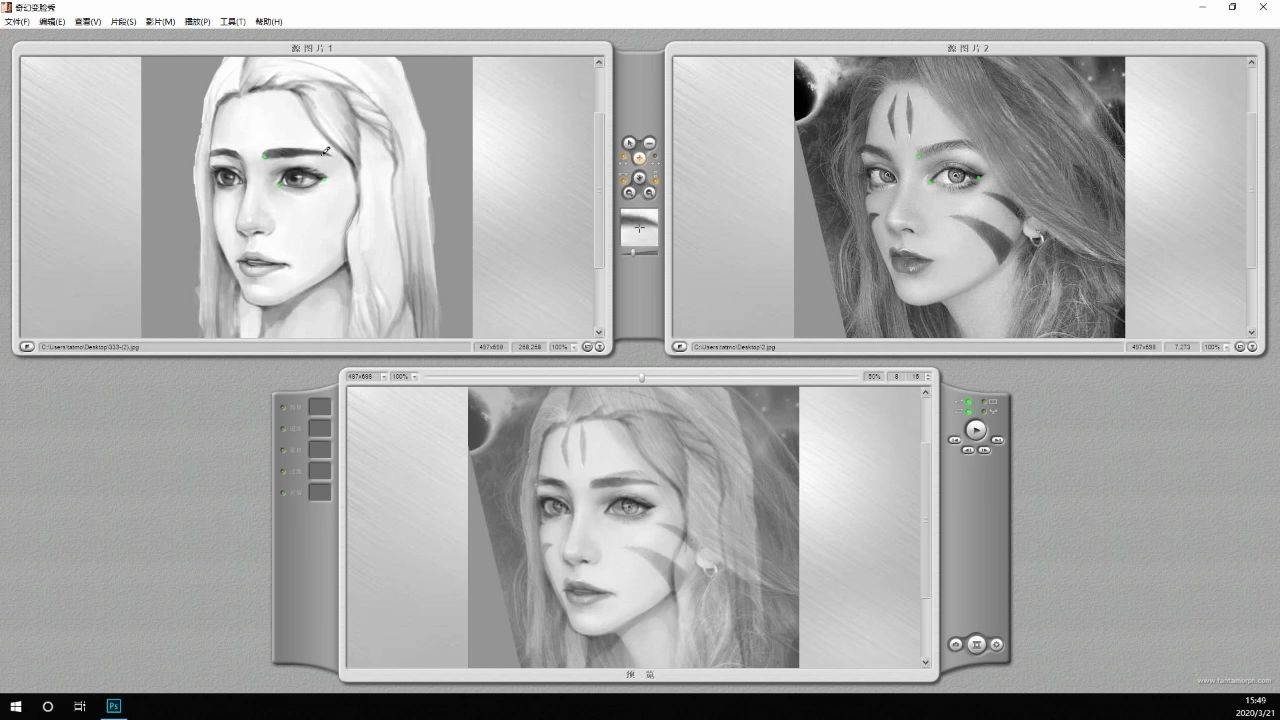The width and height of the screenshot is (1280, 720).
Task: Open the 片段(S) menu
Action: (x=123, y=22)
